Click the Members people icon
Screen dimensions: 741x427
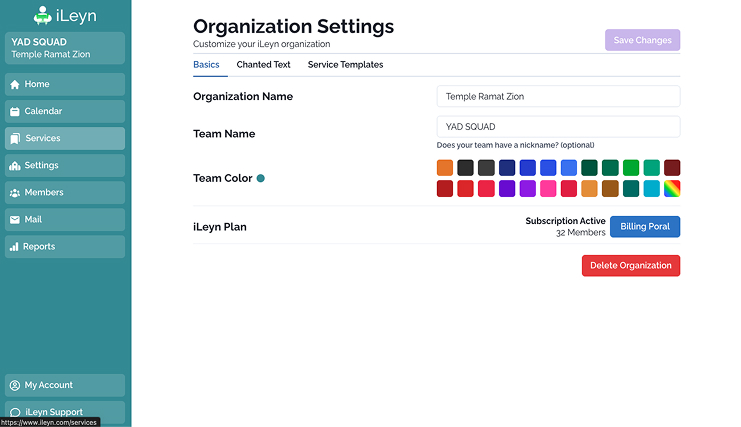click(x=15, y=193)
